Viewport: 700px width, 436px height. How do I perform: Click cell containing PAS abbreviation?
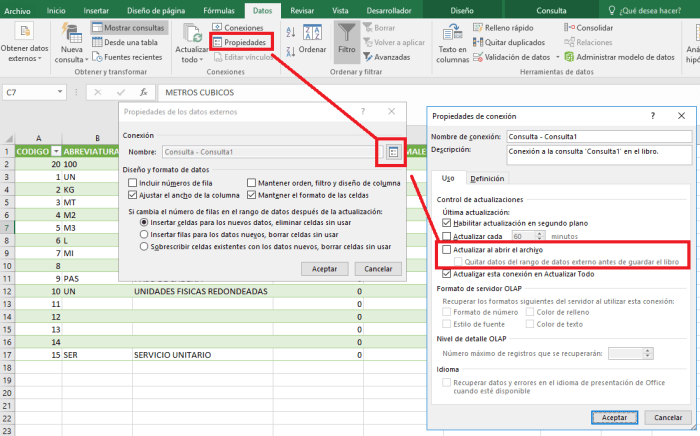[x=97, y=278]
